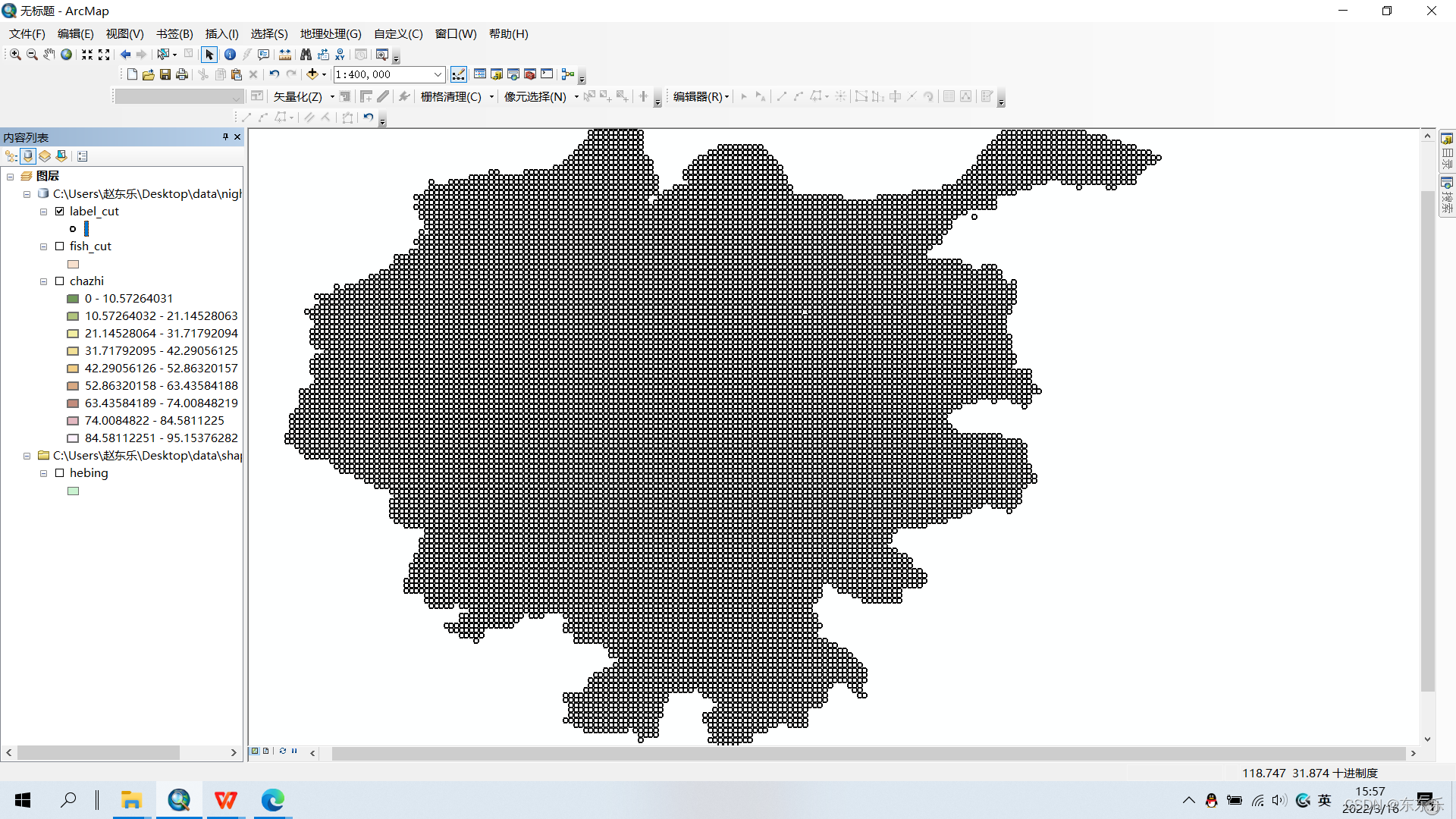Open the ArcToolbox window icon

point(530,74)
